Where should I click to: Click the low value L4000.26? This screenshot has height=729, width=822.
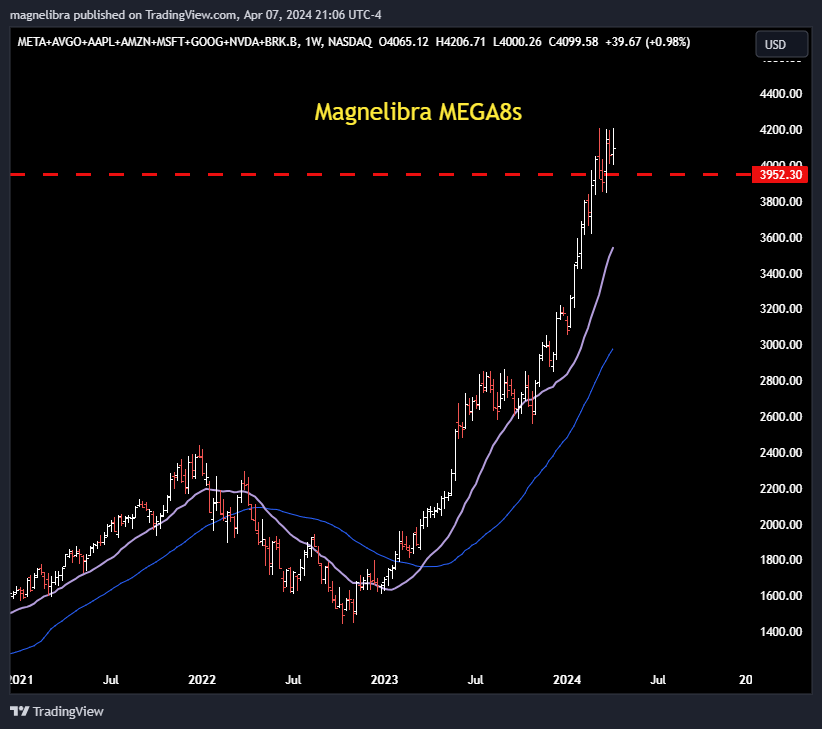pyautogui.click(x=517, y=42)
